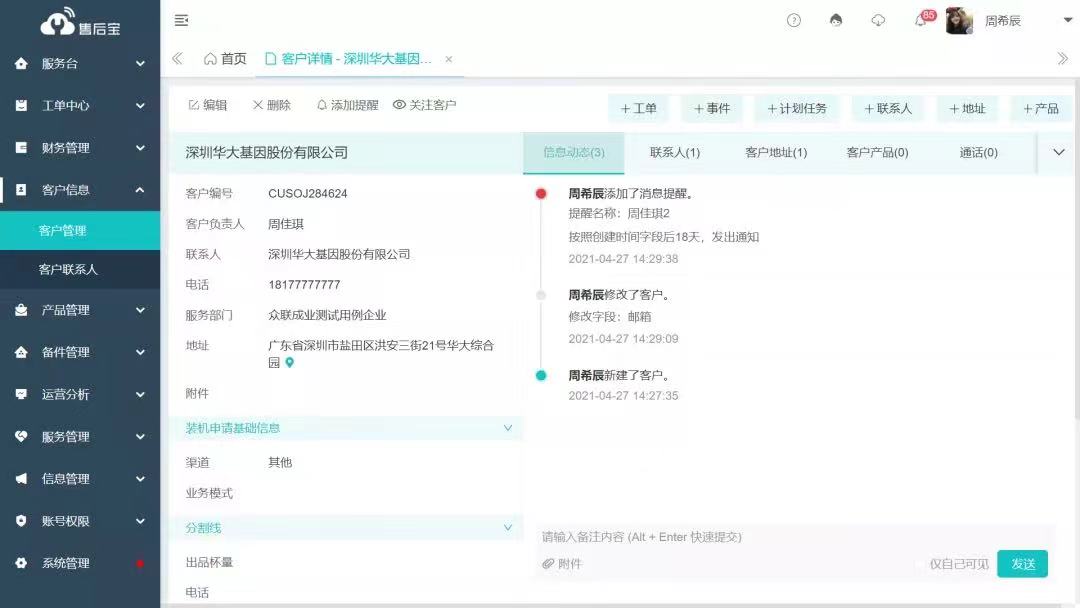Switch to the 联系人(1) tab
Image resolution: width=1080 pixels, height=608 pixels.
coord(675,153)
